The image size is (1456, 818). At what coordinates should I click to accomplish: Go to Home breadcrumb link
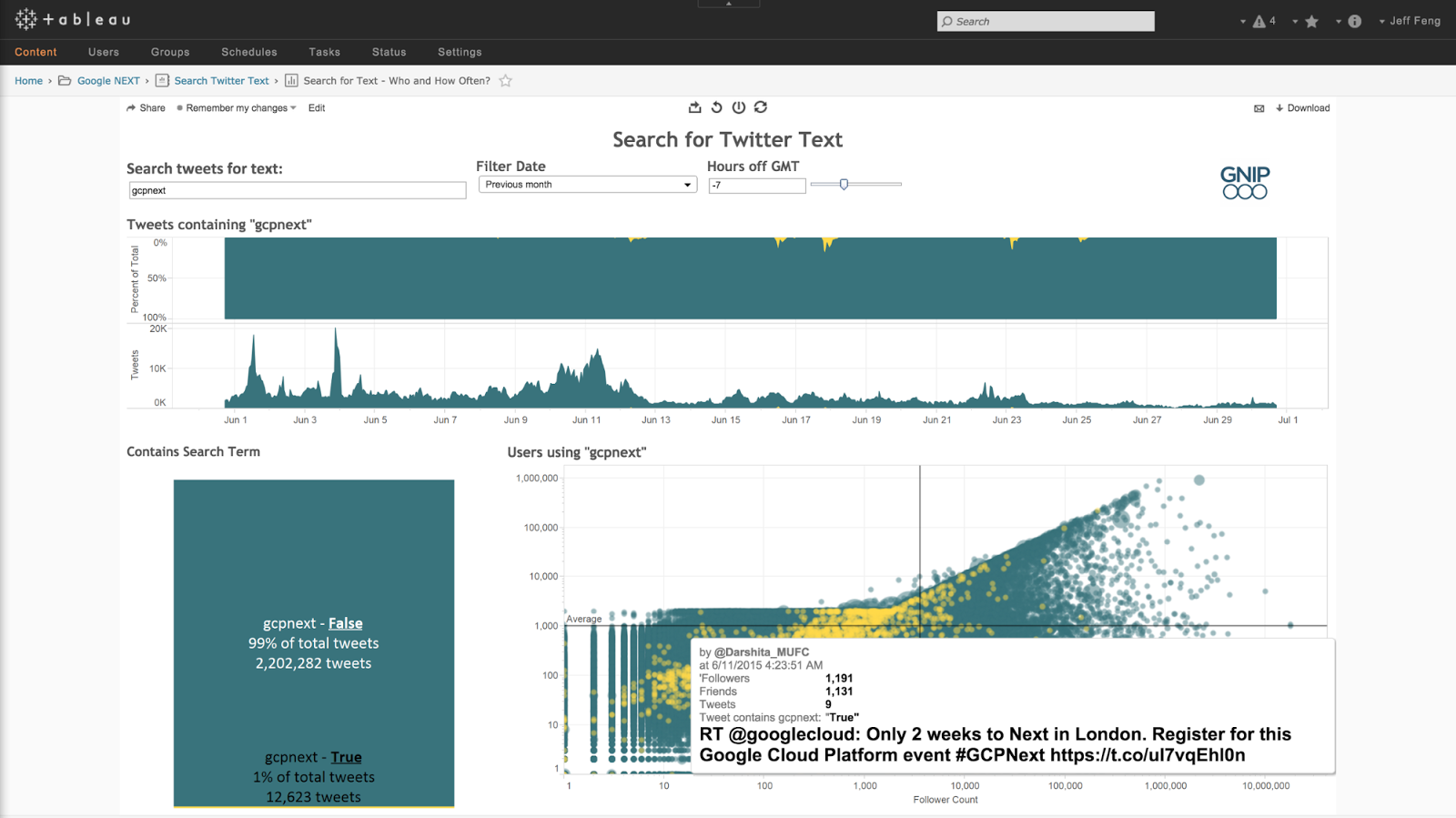[28, 81]
